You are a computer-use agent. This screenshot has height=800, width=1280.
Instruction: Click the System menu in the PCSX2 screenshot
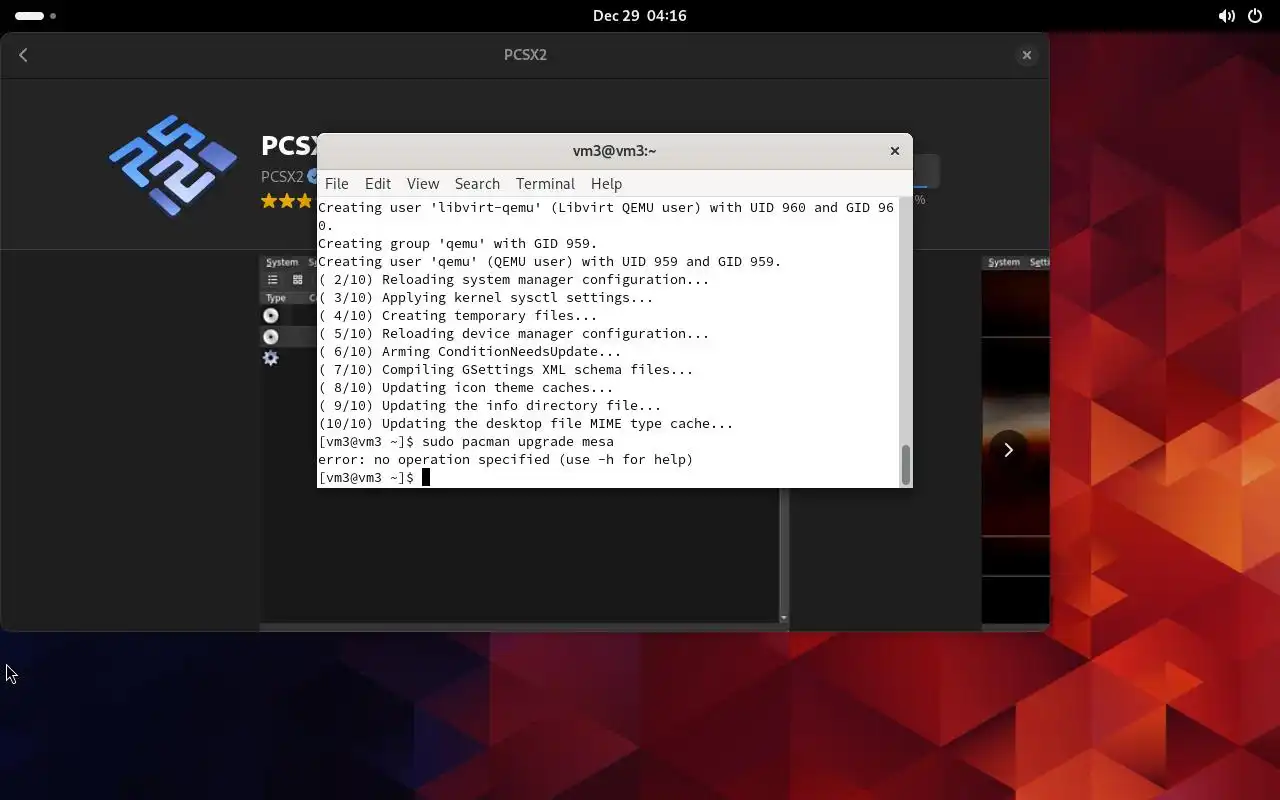coord(282,262)
